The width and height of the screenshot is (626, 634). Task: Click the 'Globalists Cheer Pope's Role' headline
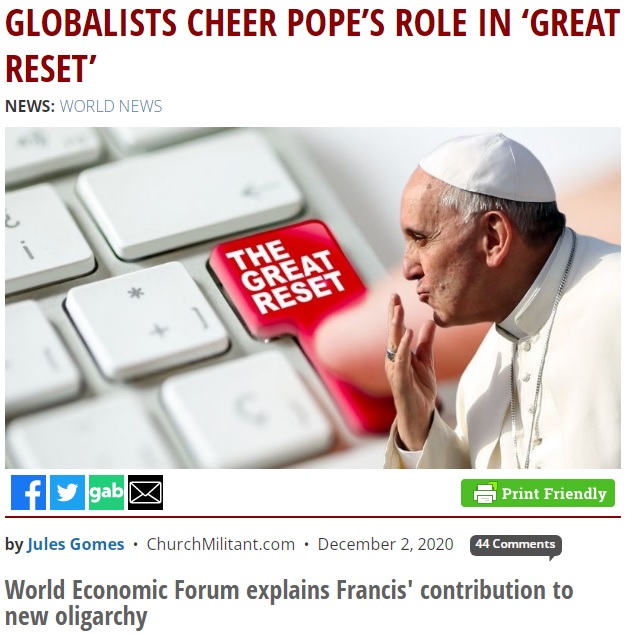coord(312,45)
